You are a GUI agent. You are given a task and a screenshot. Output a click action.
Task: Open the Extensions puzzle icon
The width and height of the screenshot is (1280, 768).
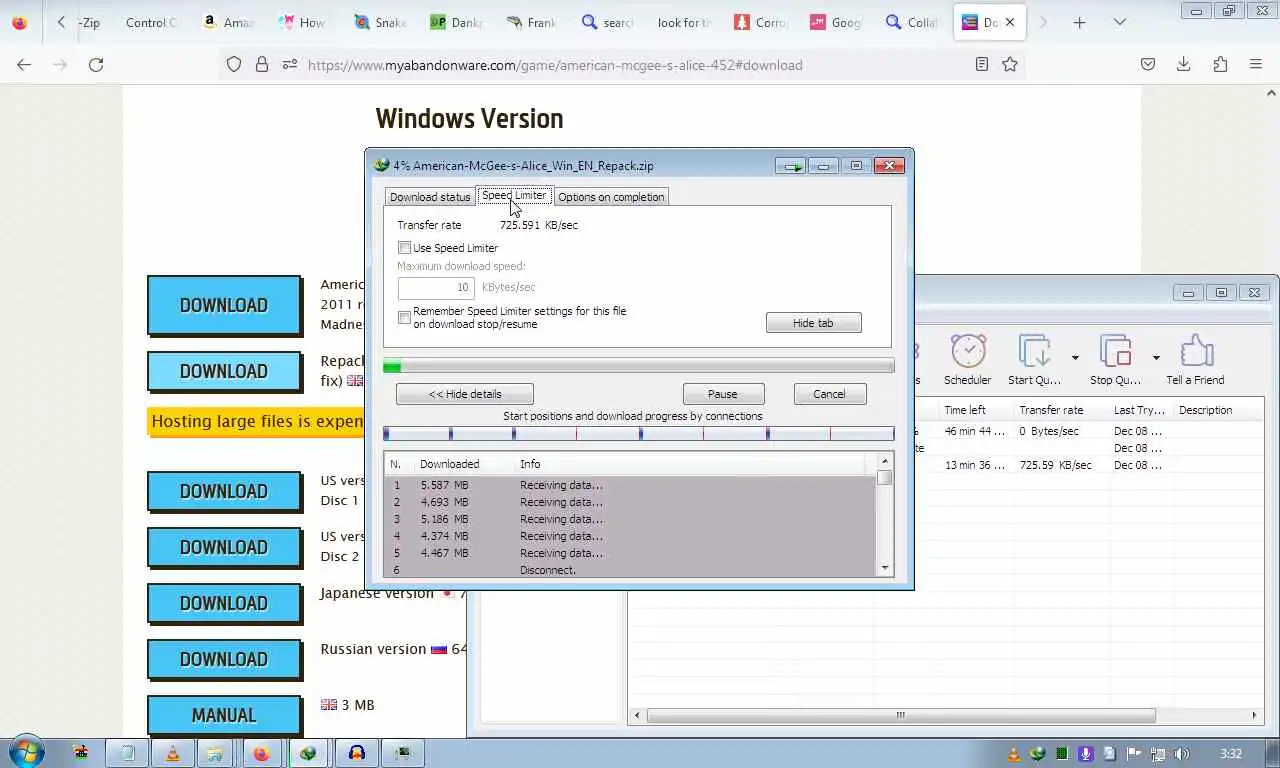[x=1220, y=65]
